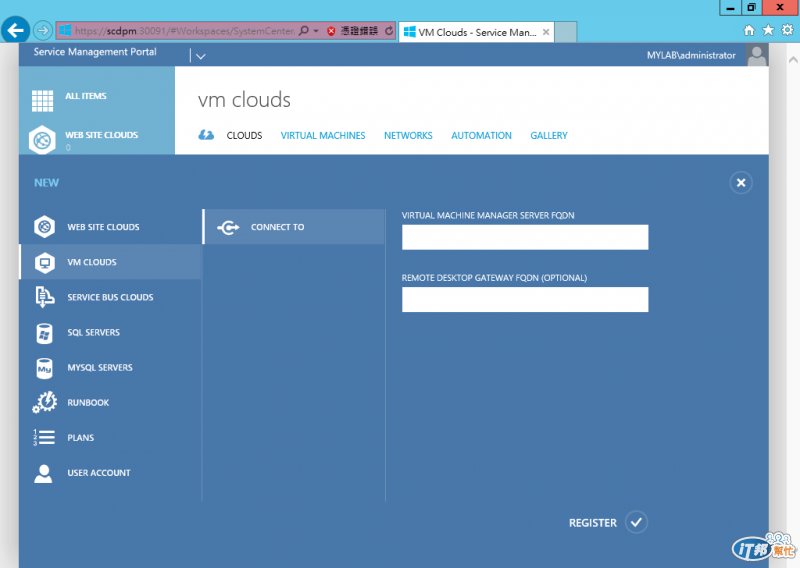The image size is (800, 568).
Task: Select VM CLOUDS in the NEW panel
Action: 110,262
